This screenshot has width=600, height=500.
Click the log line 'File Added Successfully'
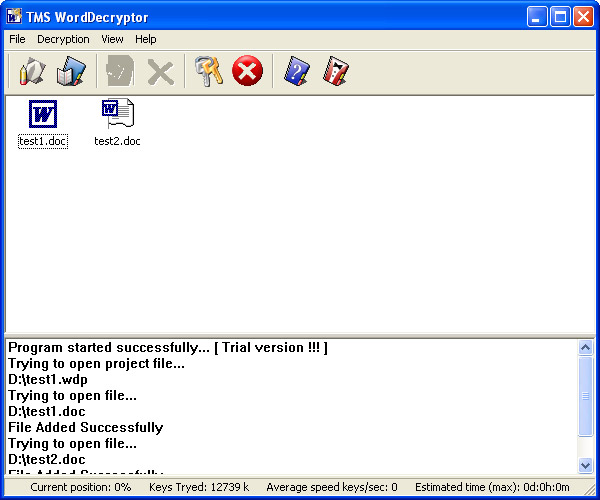[x=86, y=427]
